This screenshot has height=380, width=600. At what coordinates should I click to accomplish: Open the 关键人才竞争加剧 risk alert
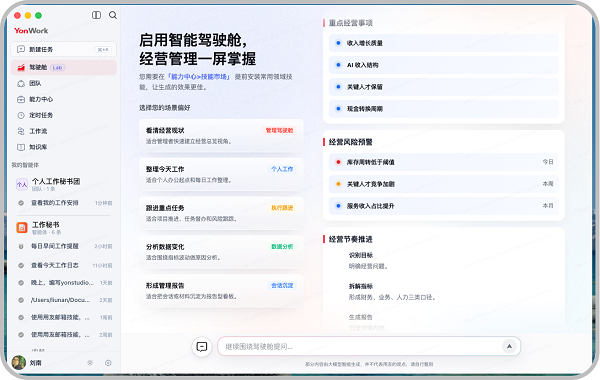(443, 184)
